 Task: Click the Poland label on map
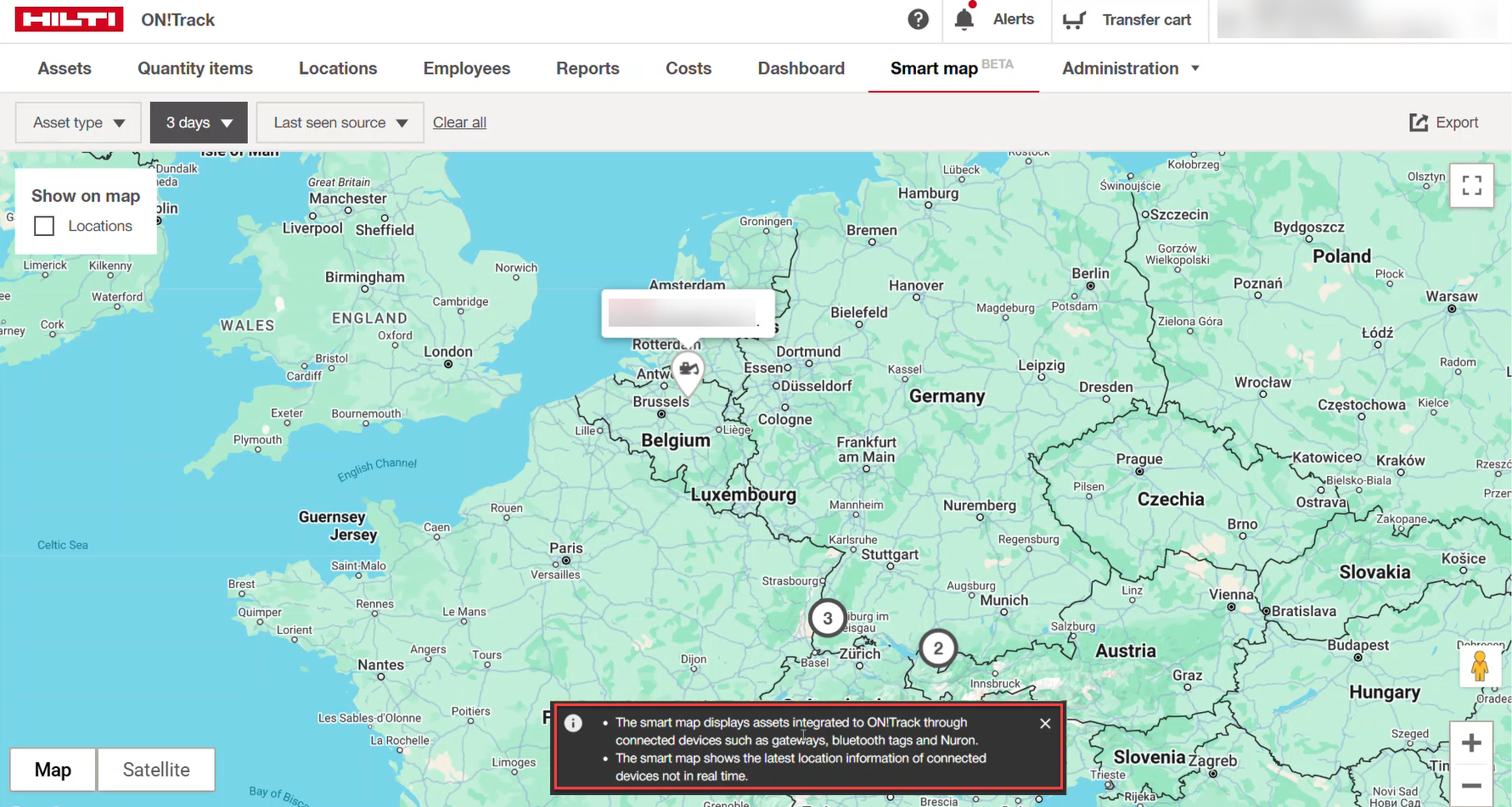coord(1341,256)
